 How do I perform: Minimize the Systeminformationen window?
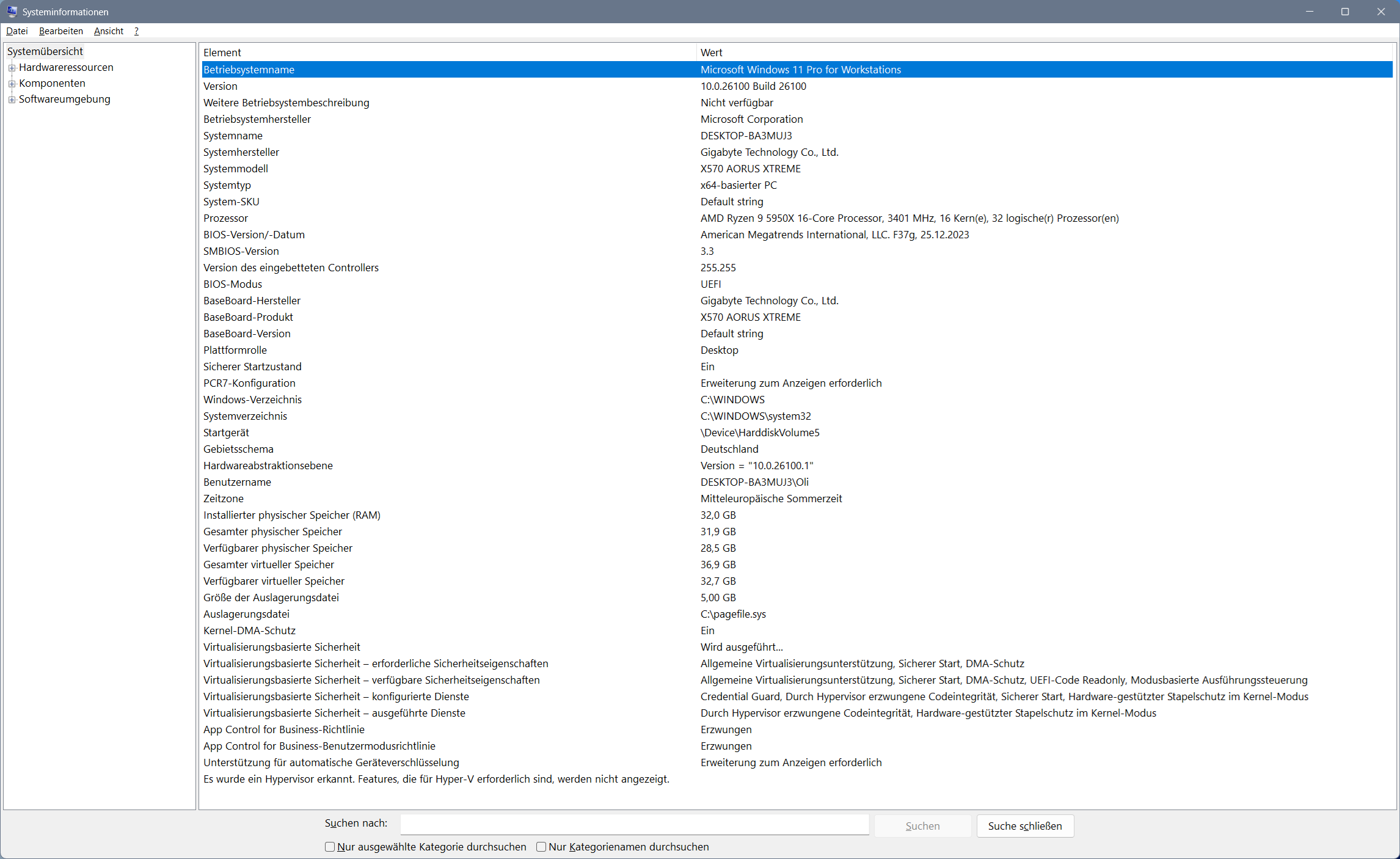(1309, 12)
